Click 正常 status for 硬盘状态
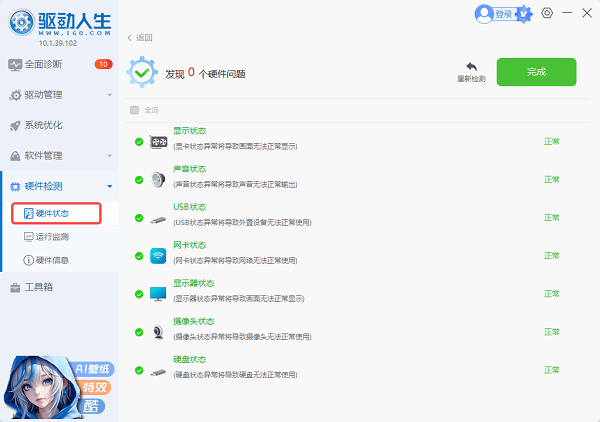The width and height of the screenshot is (600, 422). (552, 370)
